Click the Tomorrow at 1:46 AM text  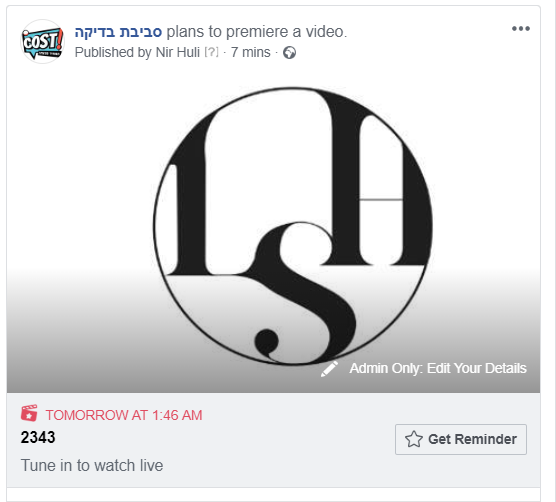pos(124,415)
